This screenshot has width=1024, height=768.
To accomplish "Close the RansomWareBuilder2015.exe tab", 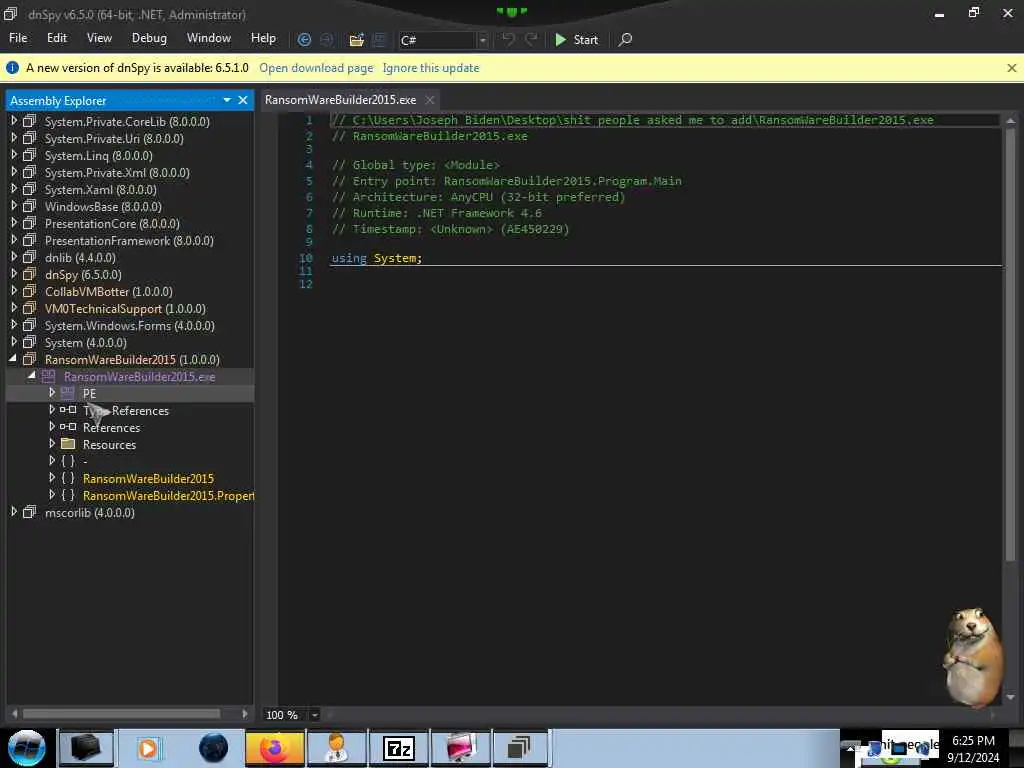I will click(x=429, y=100).
